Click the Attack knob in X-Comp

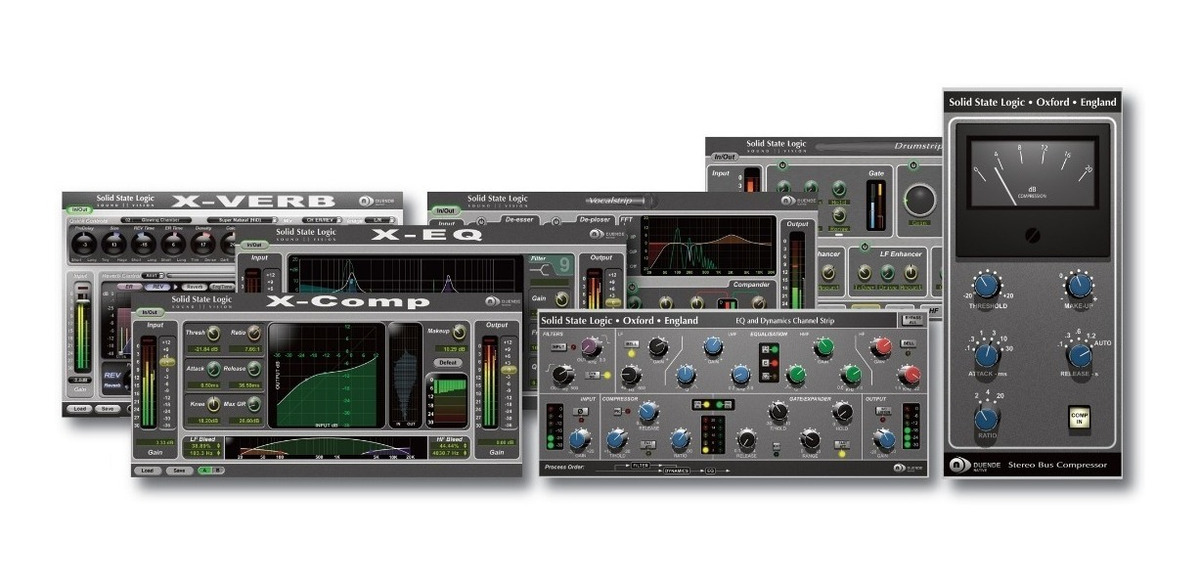click(213, 369)
